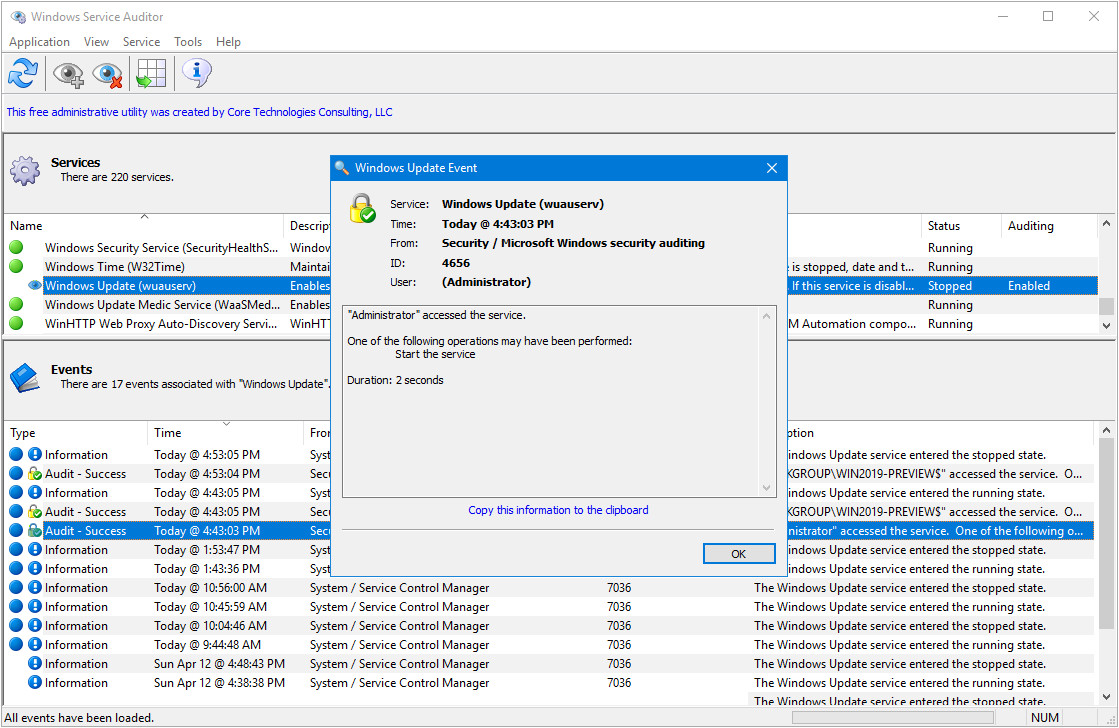Open the Core Technologies Consulting utility link

tap(199, 112)
